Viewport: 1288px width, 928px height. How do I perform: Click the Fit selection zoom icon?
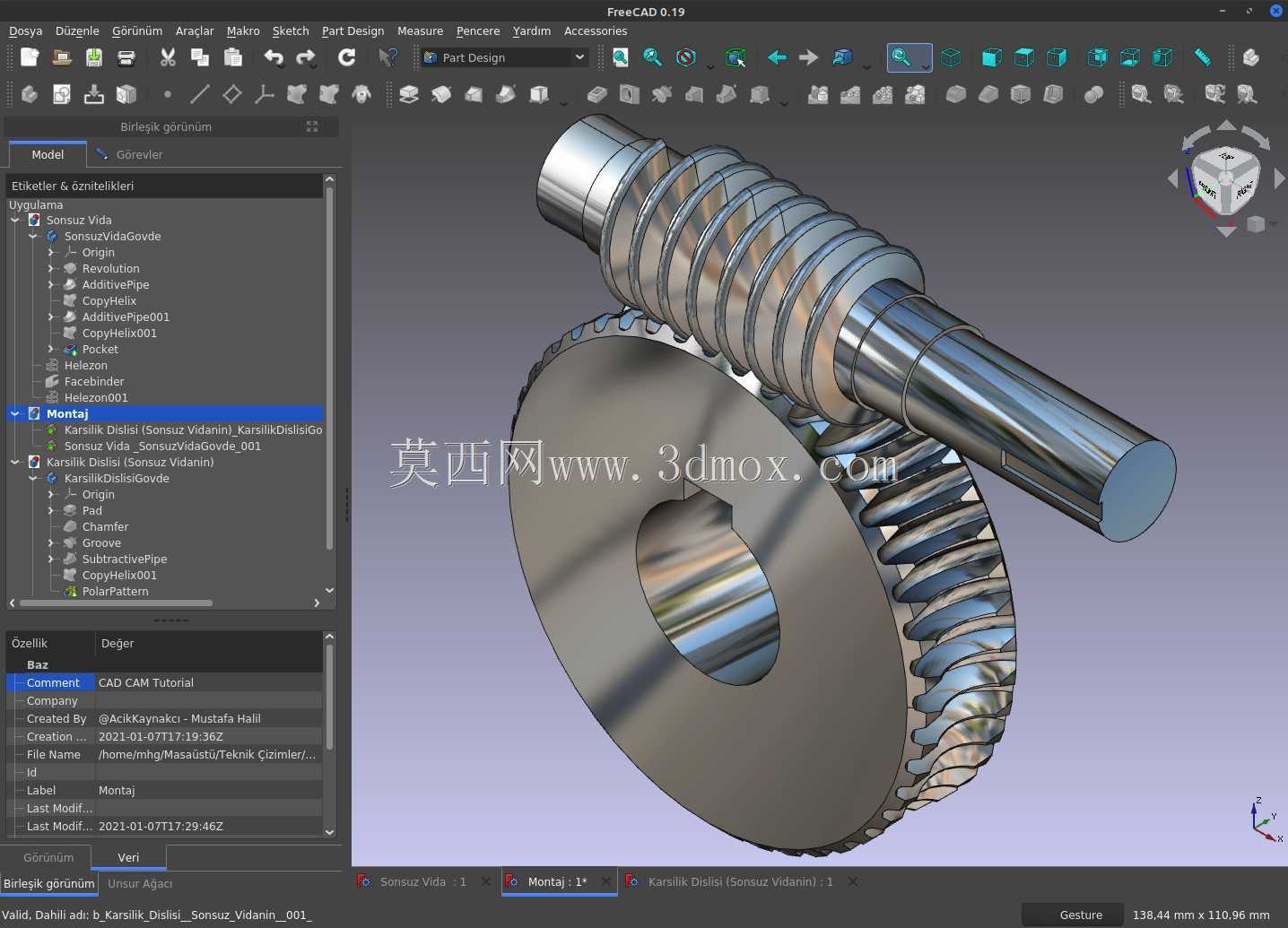(x=653, y=57)
